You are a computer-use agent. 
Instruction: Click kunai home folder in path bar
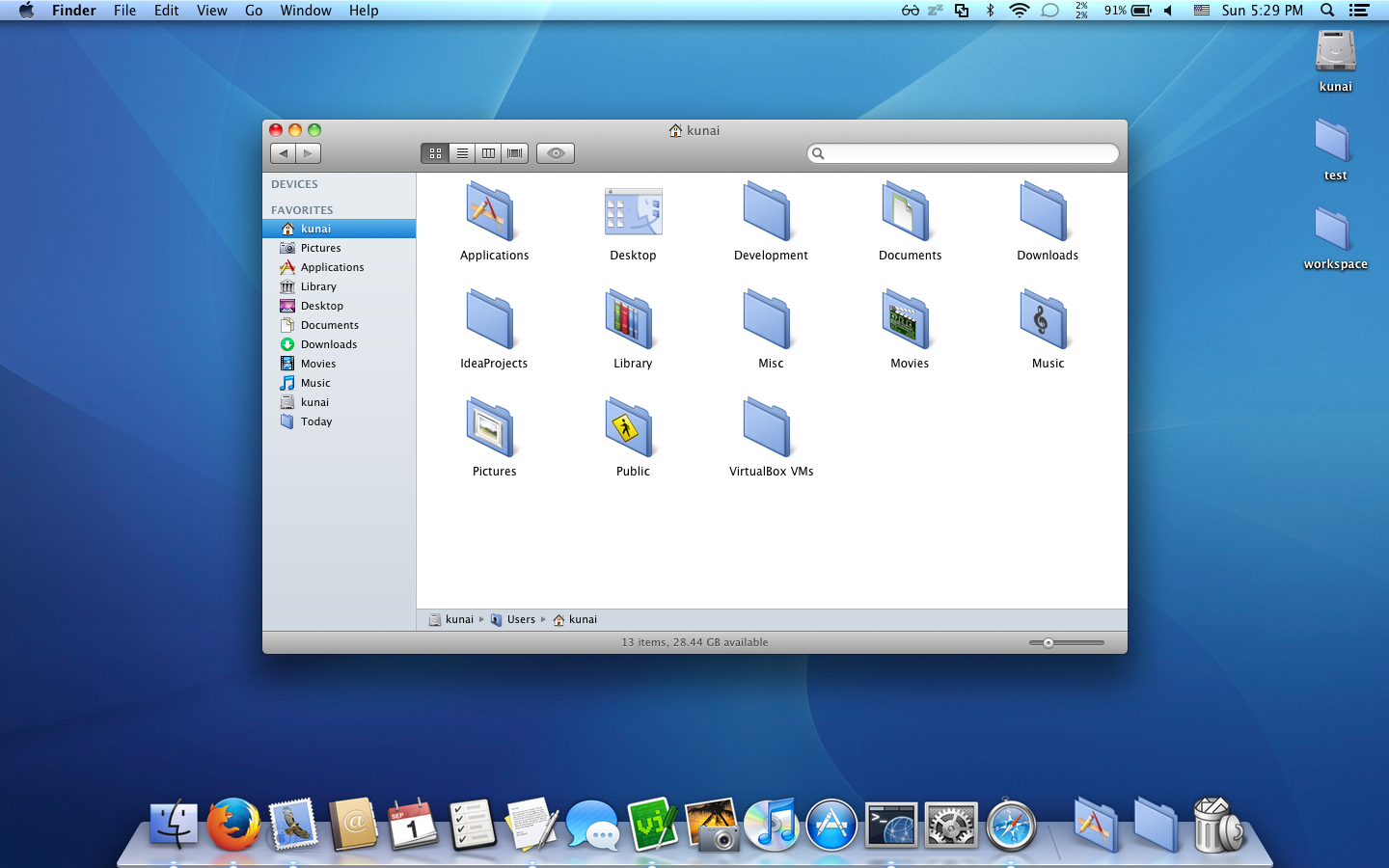[575, 619]
